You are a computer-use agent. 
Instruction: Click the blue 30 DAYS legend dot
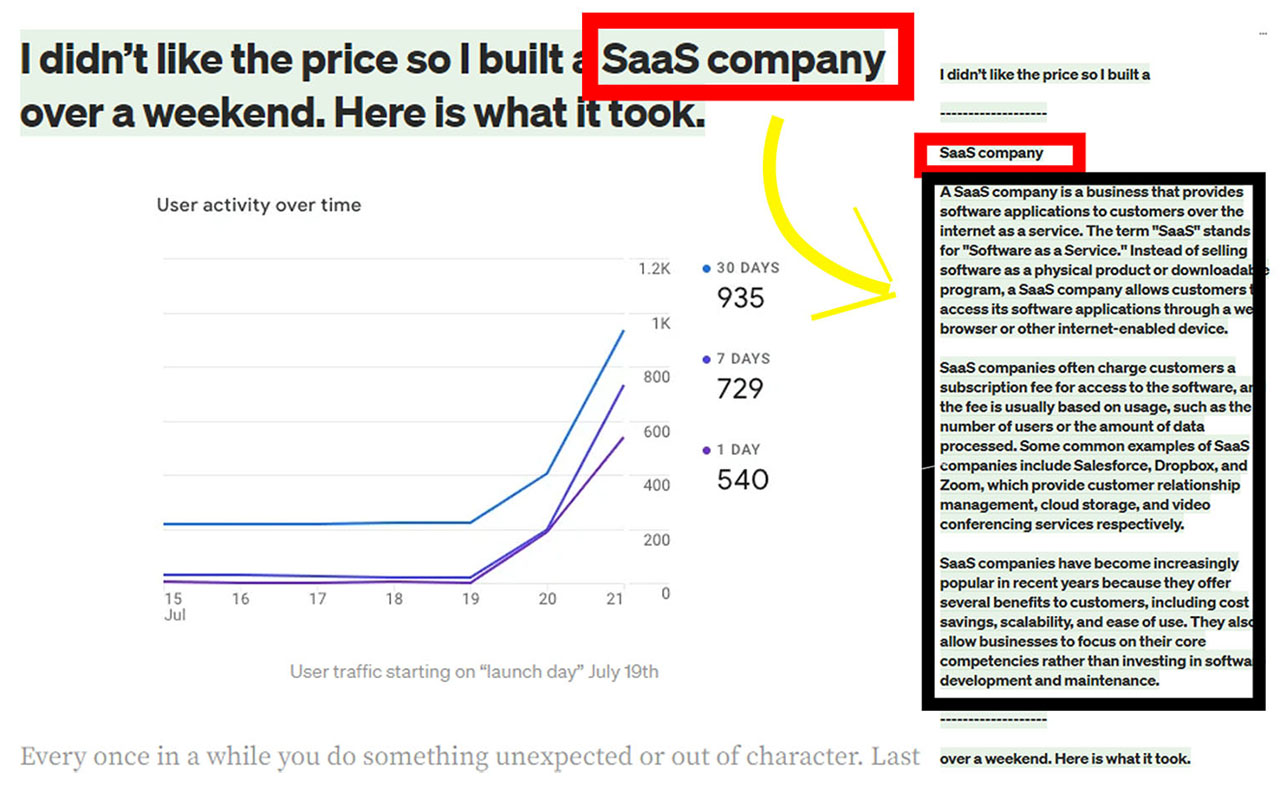707,268
